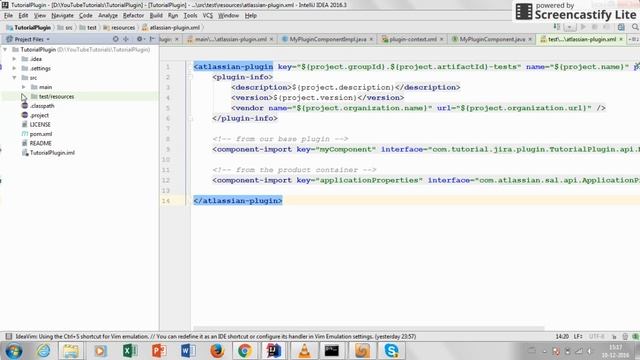Open Project Structure icon in toolbar
The height and width of the screenshot is (360, 640).
point(621,27)
